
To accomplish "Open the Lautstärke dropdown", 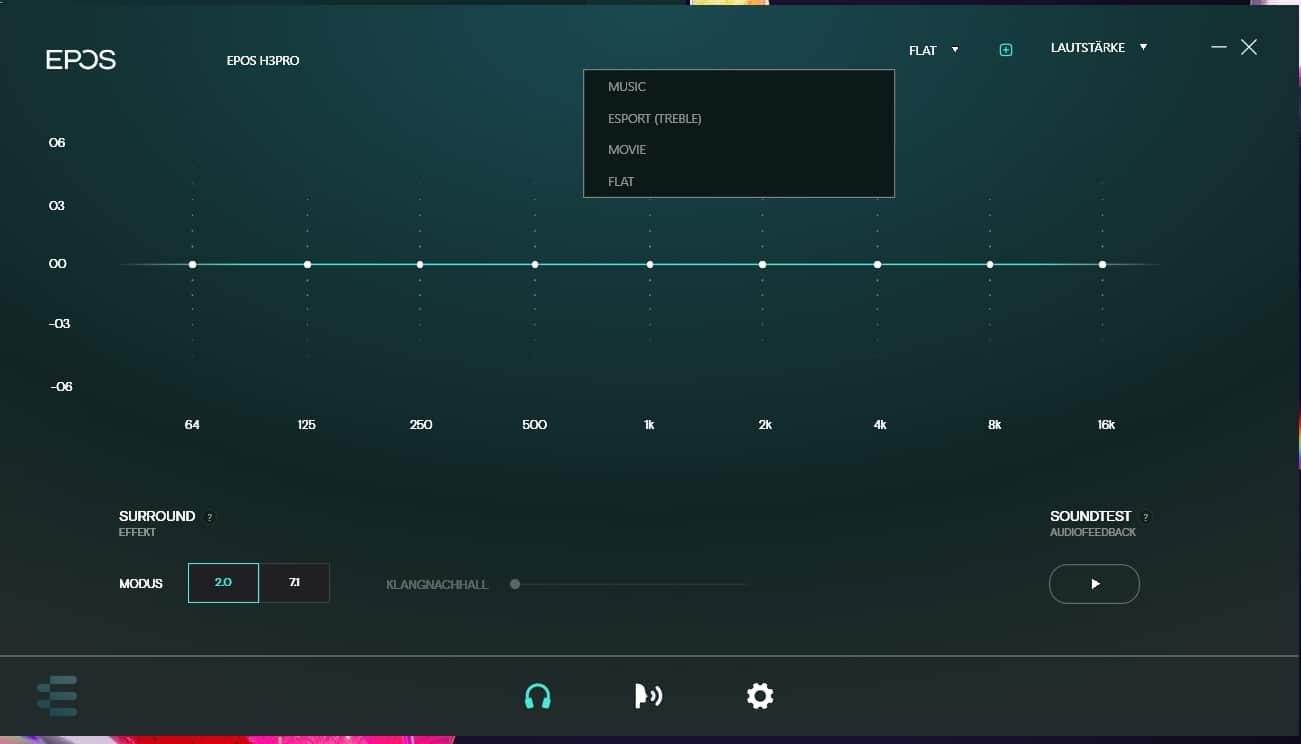I will point(1098,48).
